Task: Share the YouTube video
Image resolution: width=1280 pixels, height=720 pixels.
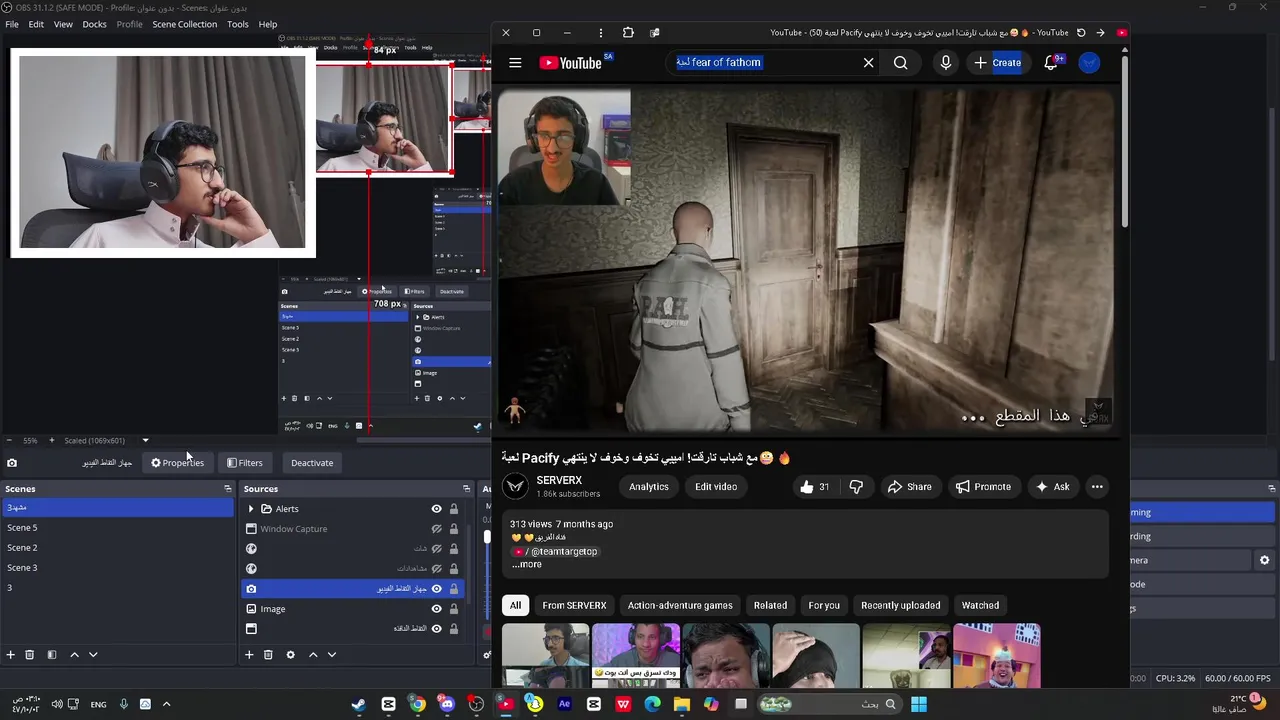Action: point(909,487)
